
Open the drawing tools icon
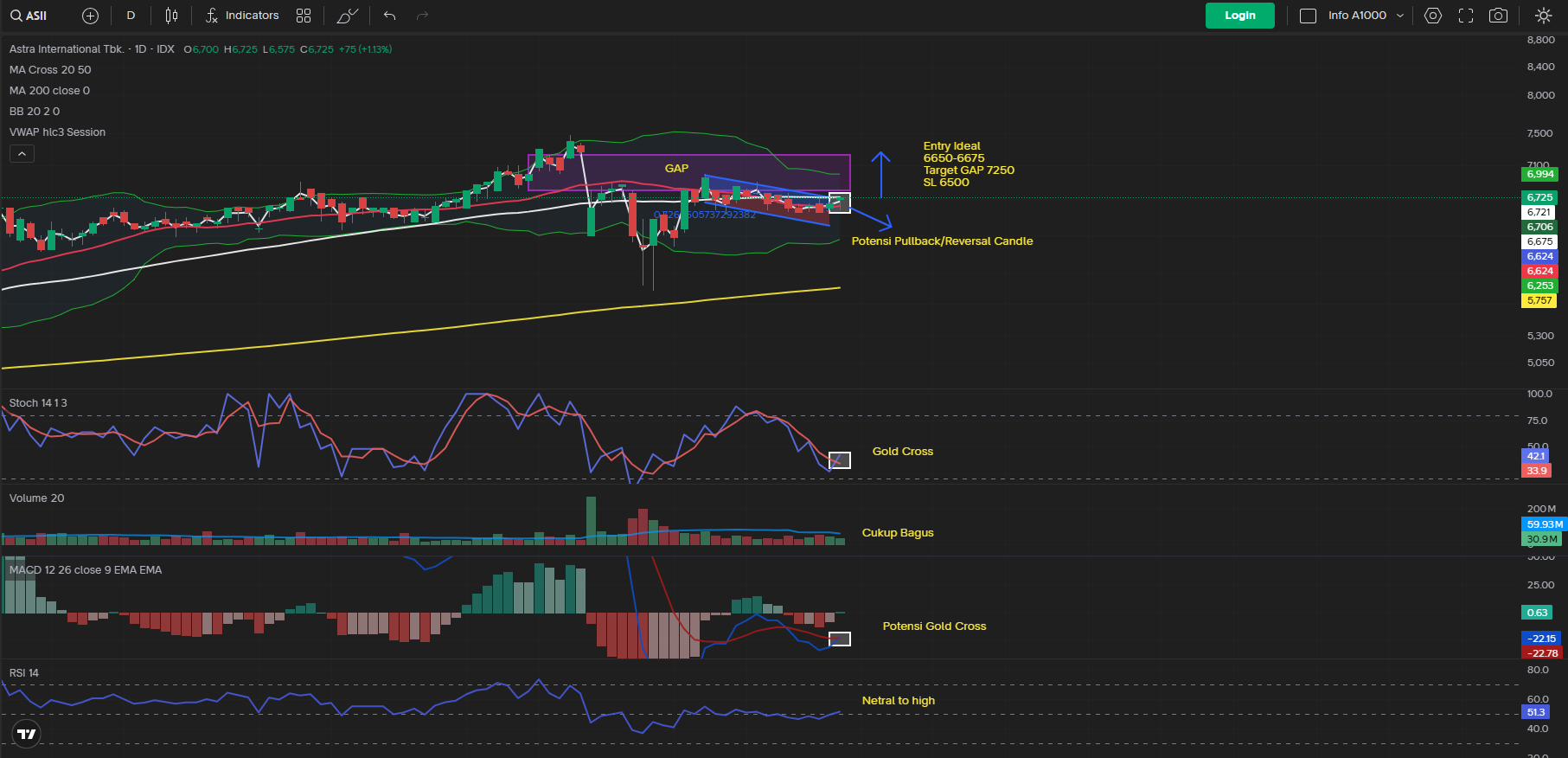click(x=347, y=16)
